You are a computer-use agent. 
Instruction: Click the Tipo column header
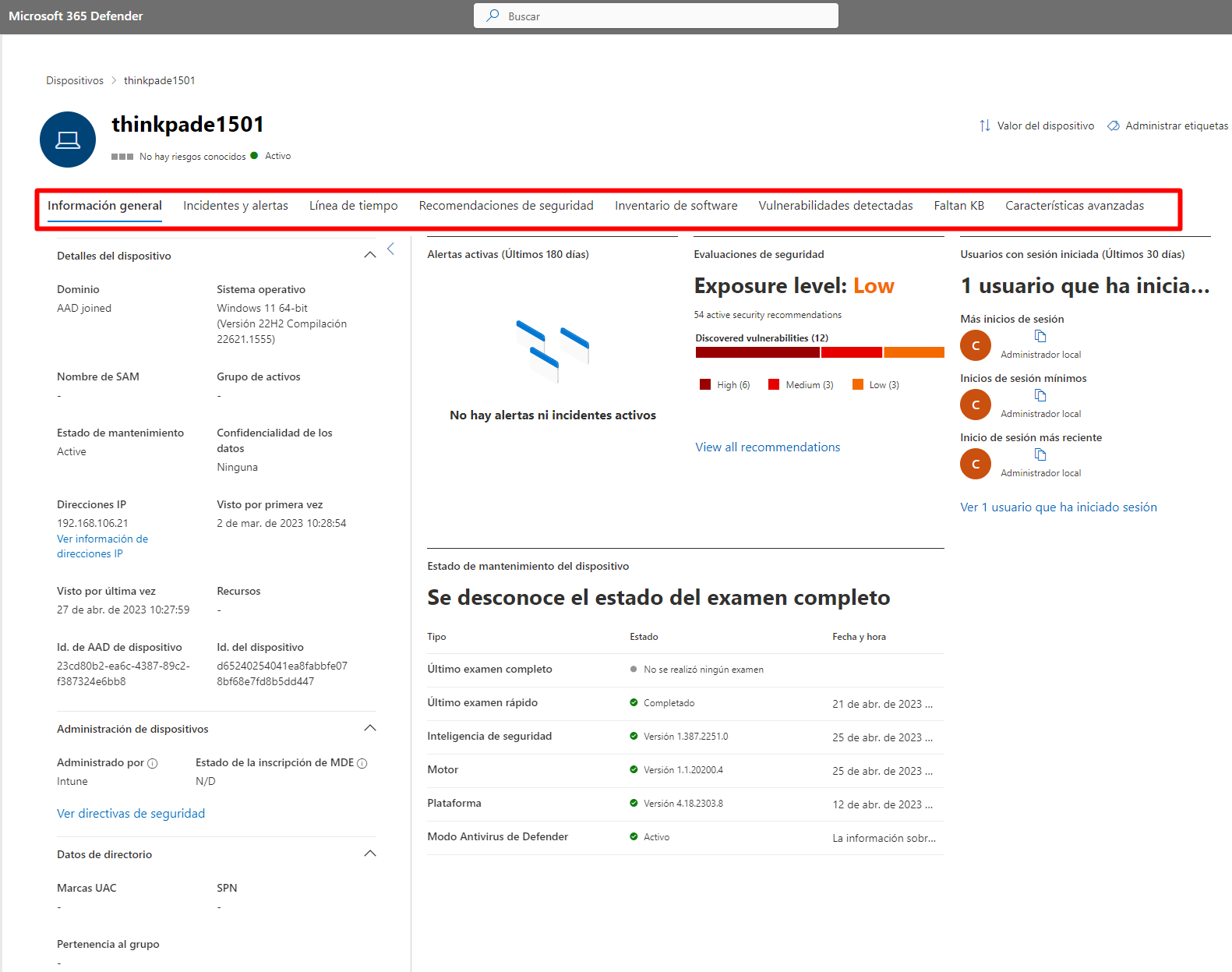tap(436, 637)
